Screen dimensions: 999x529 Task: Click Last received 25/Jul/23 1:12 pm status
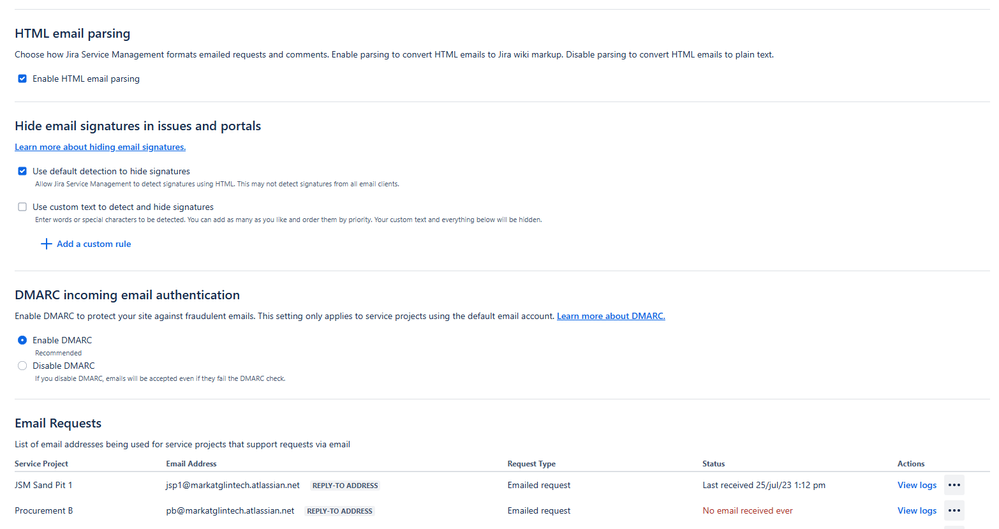coord(764,485)
